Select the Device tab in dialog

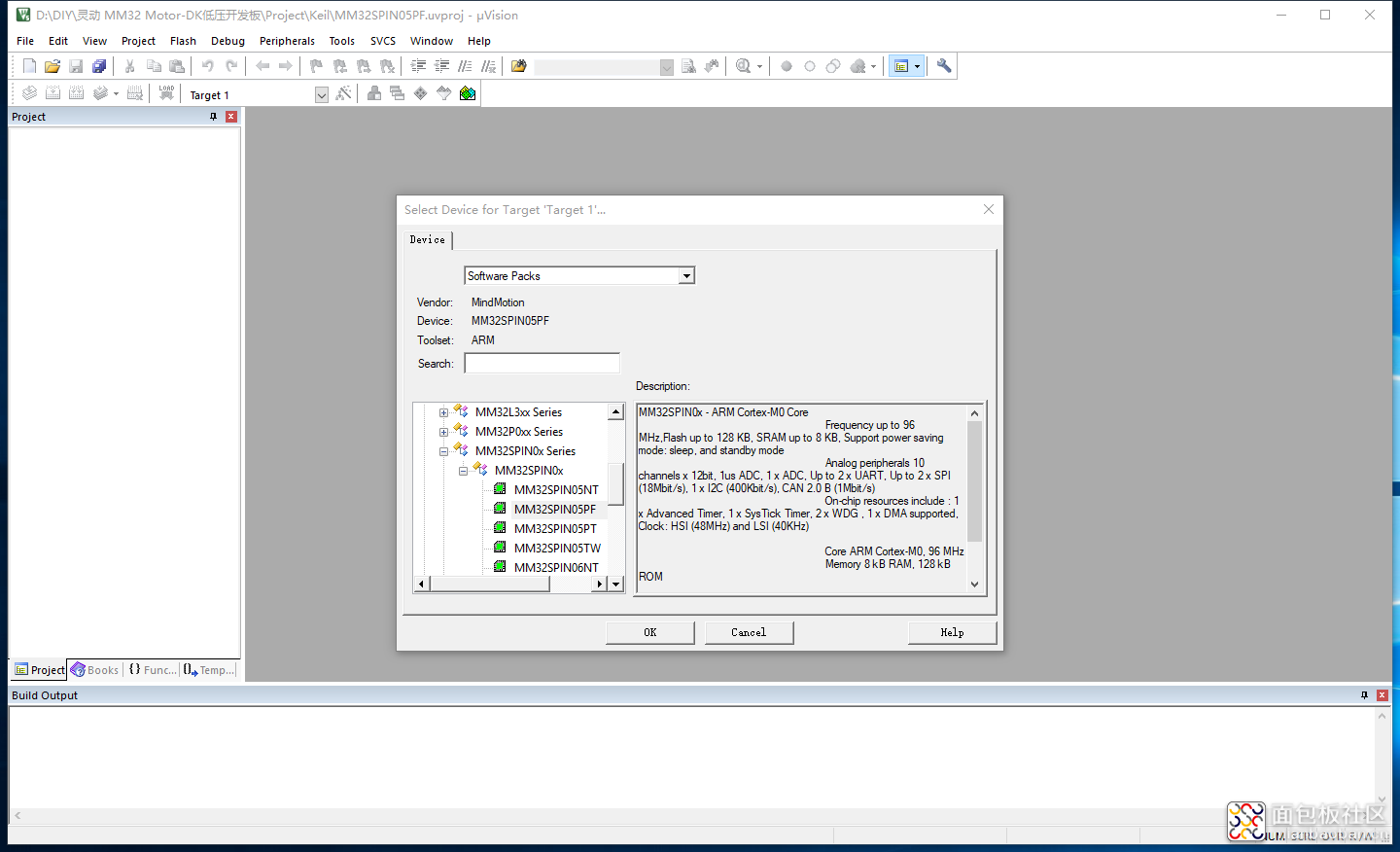(x=428, y=239)
